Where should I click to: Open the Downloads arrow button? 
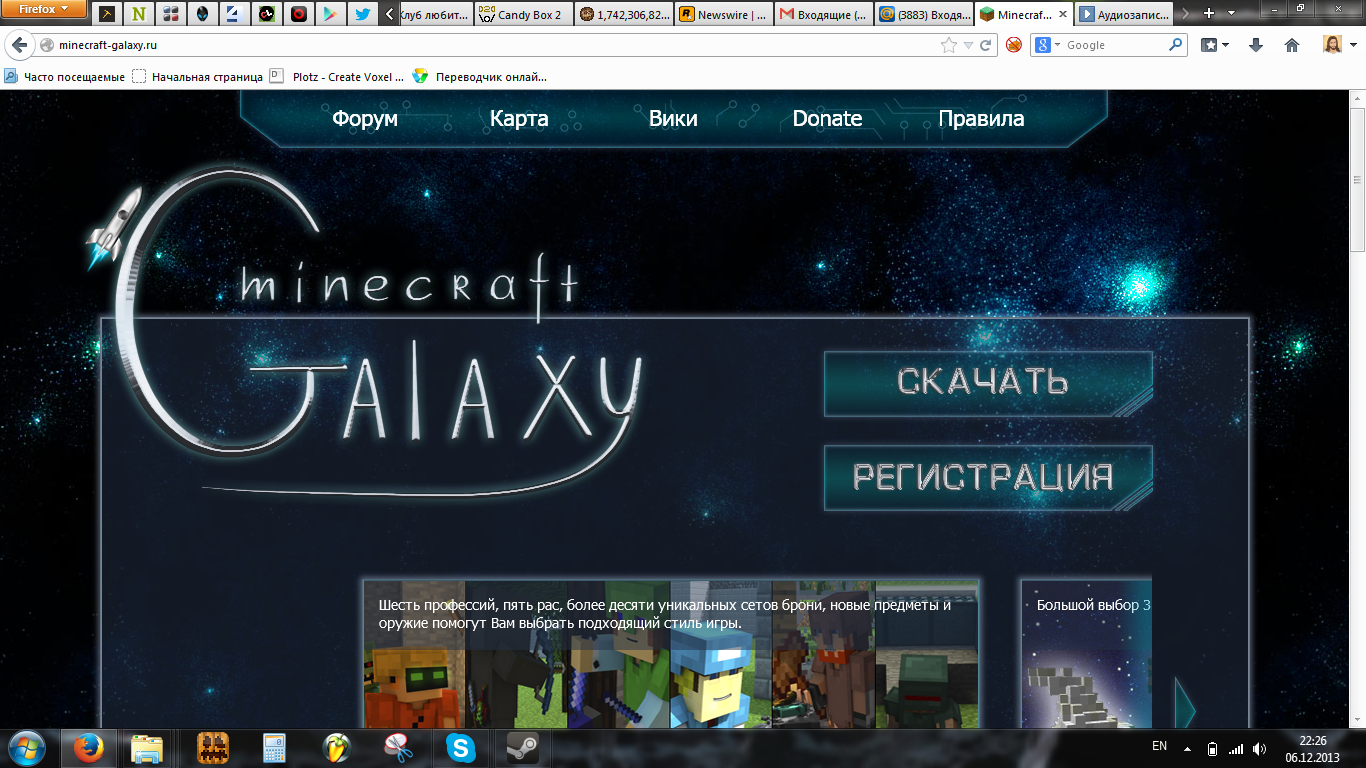[x=1256, y=45]
